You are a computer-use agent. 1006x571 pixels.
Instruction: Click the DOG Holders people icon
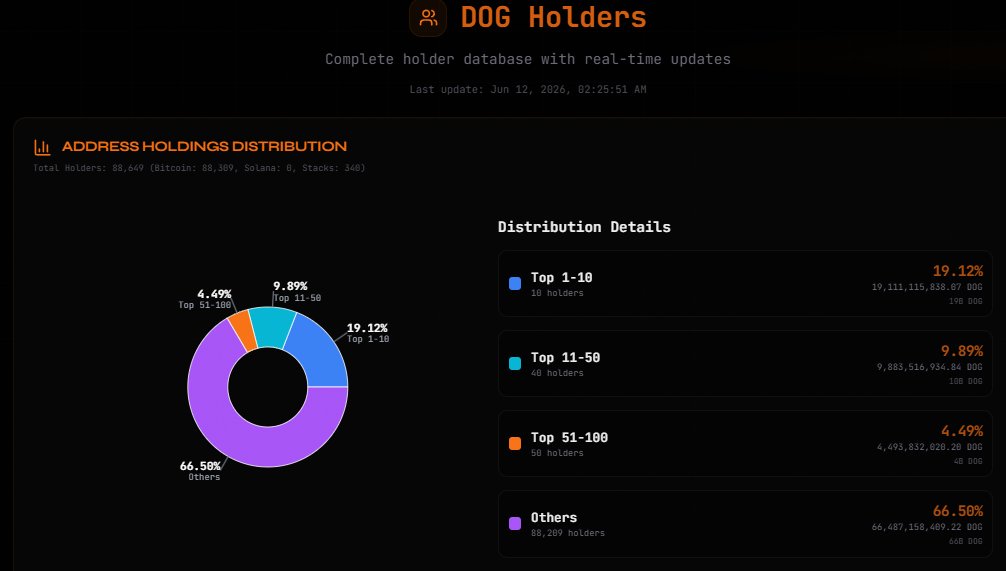coord(428,17)
